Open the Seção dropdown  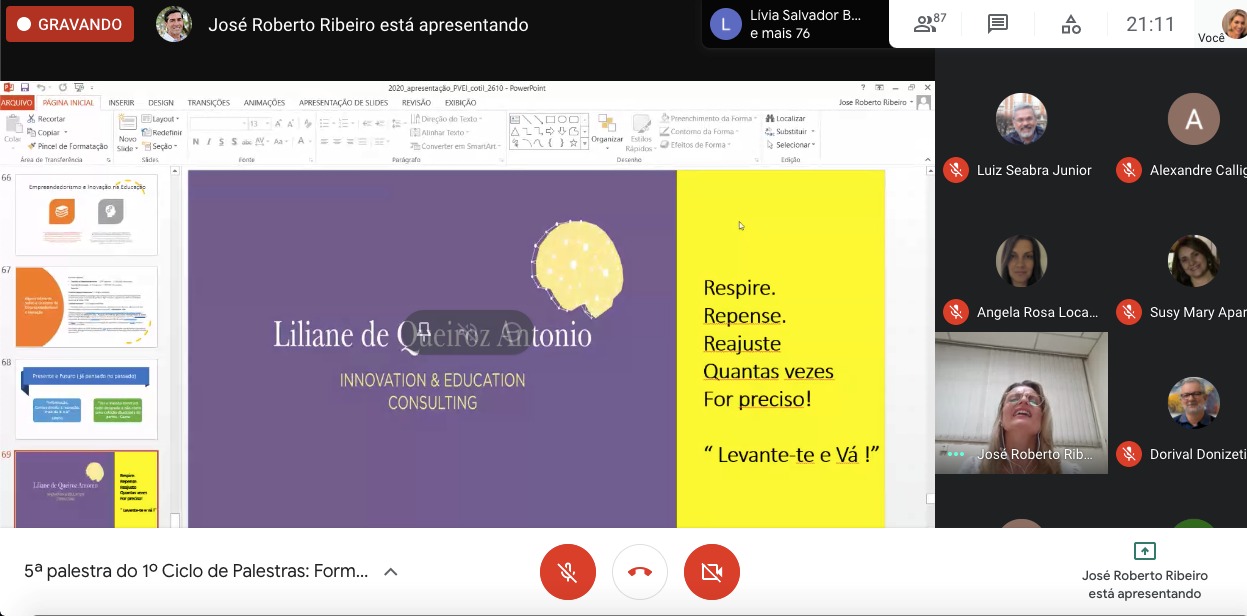(x=160, y=146)
